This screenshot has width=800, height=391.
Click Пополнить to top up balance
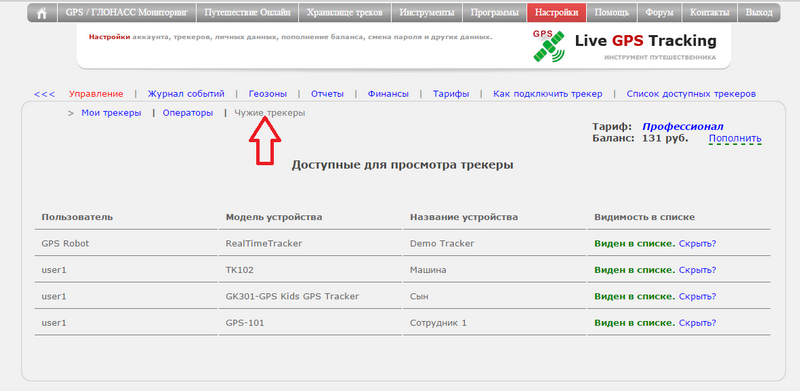click(735, 138)
